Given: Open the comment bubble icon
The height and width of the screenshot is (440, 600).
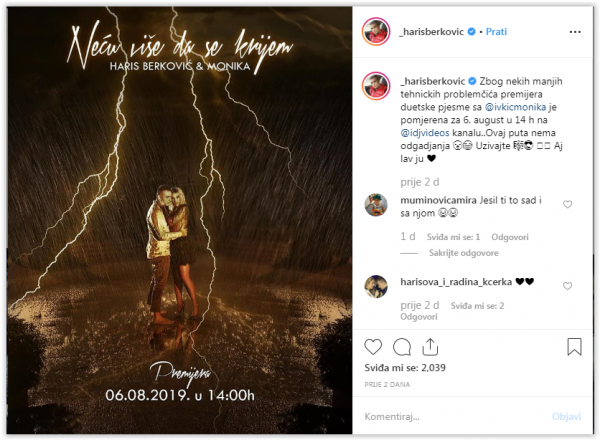Looking at the screenshot, I should click(x=402, y=347).
